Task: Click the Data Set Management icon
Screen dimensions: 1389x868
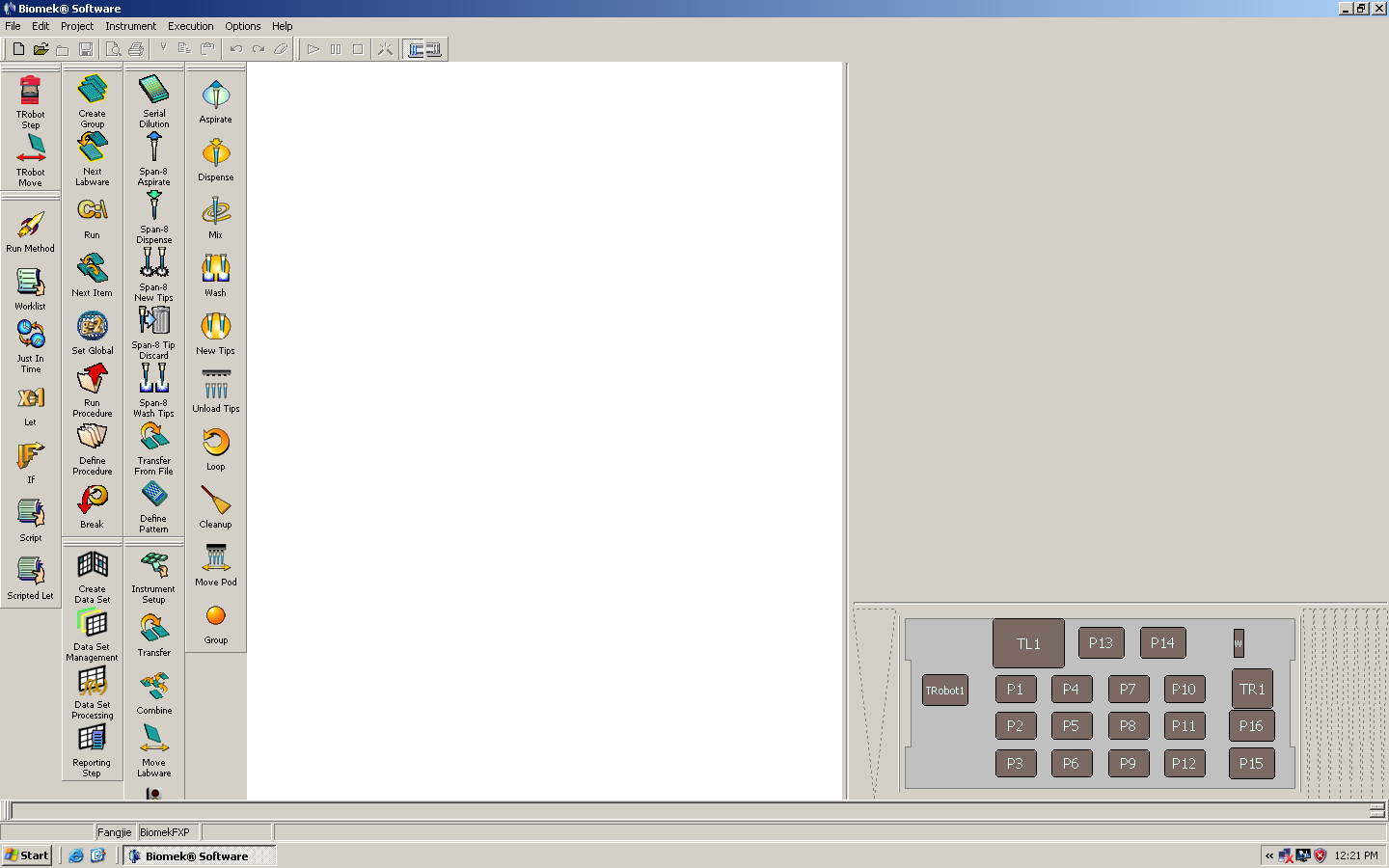Action: [x=92, y=634]
